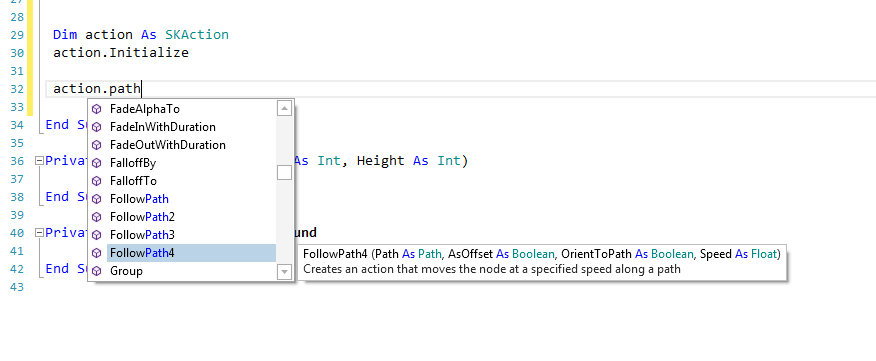Choose the highlighted FollowPath4 suggestion

coord(191,253)
